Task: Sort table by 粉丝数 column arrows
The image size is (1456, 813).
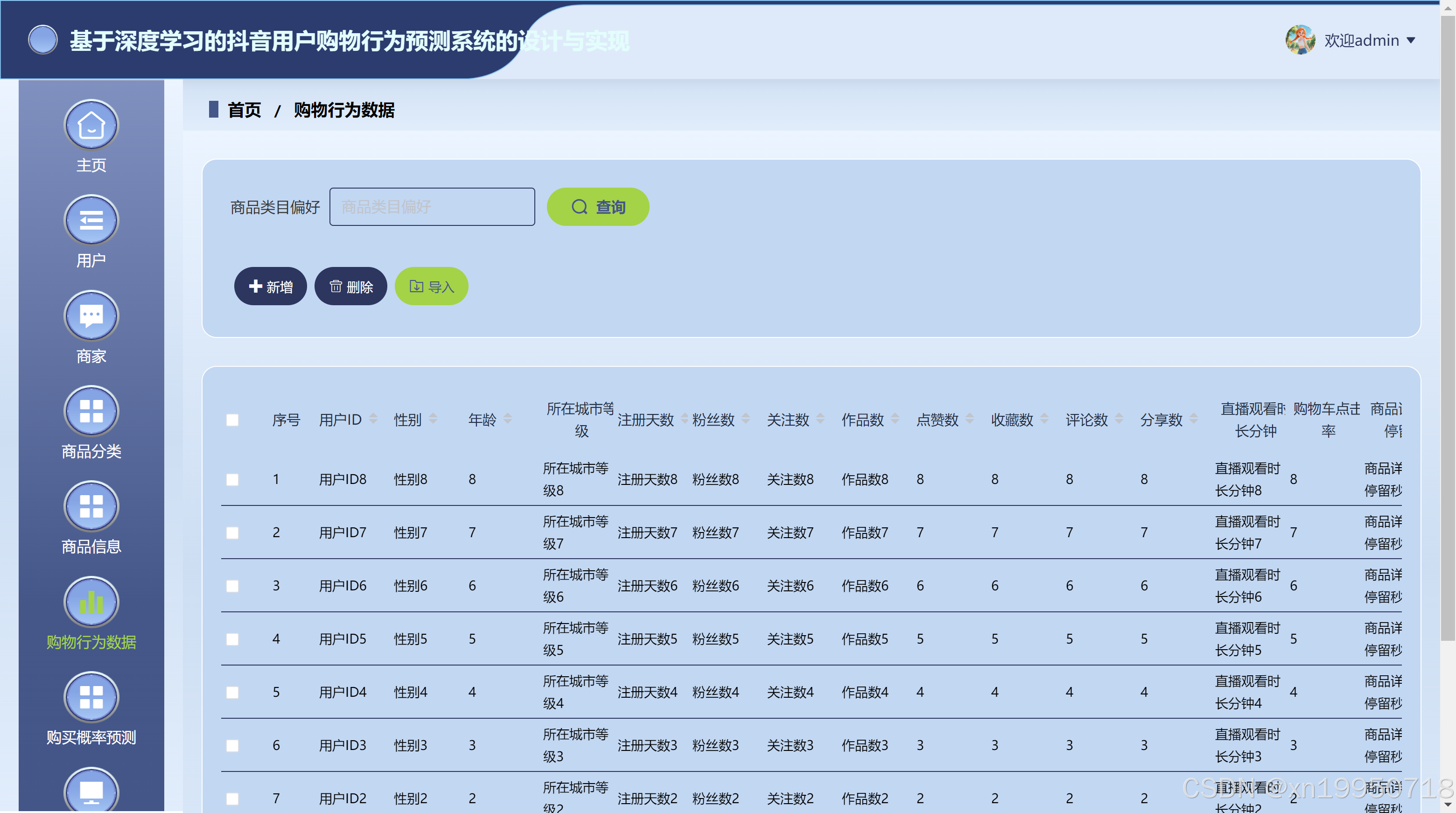Action: pos(746,418)
